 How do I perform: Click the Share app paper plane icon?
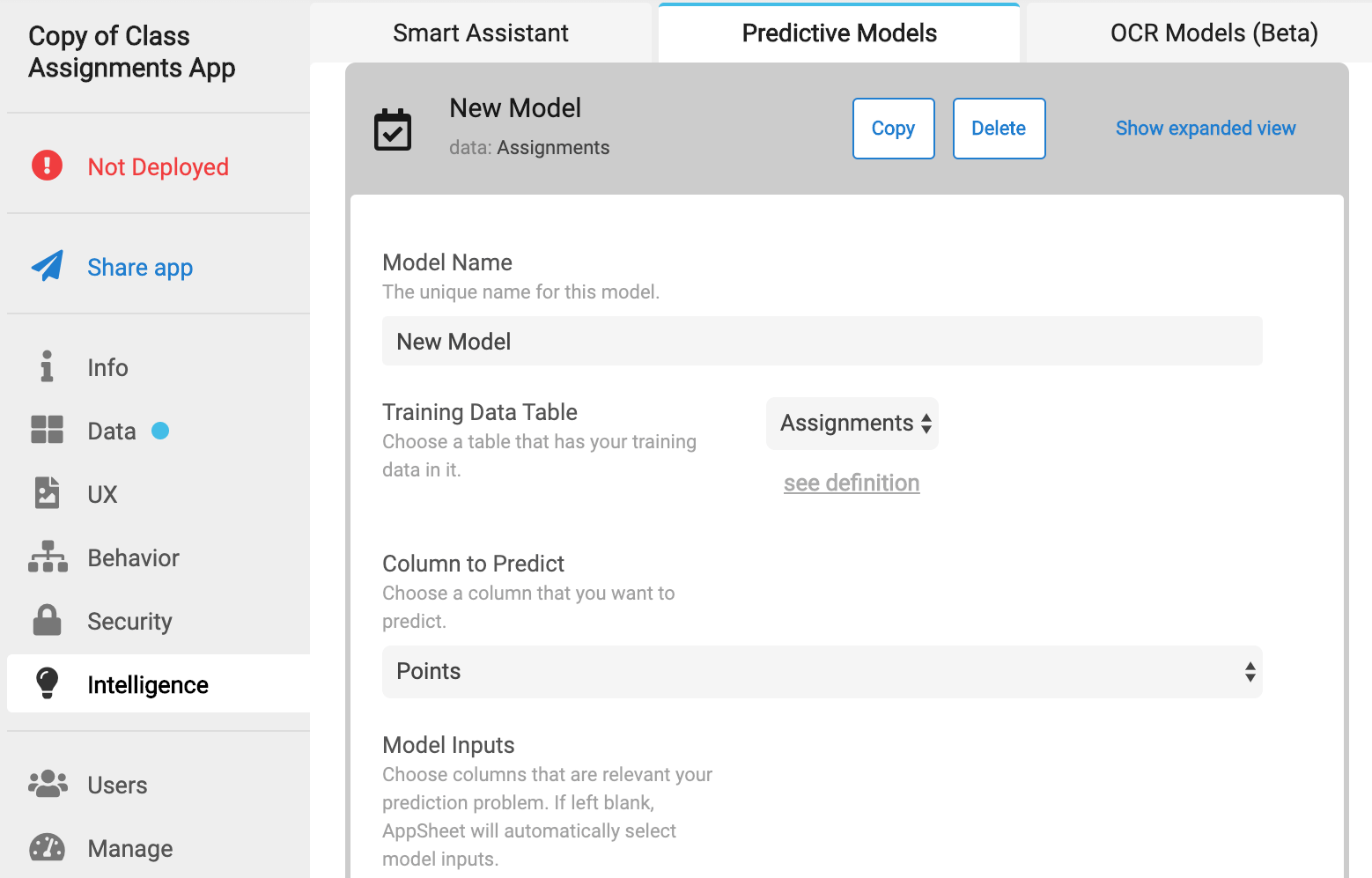pos(48,266)
